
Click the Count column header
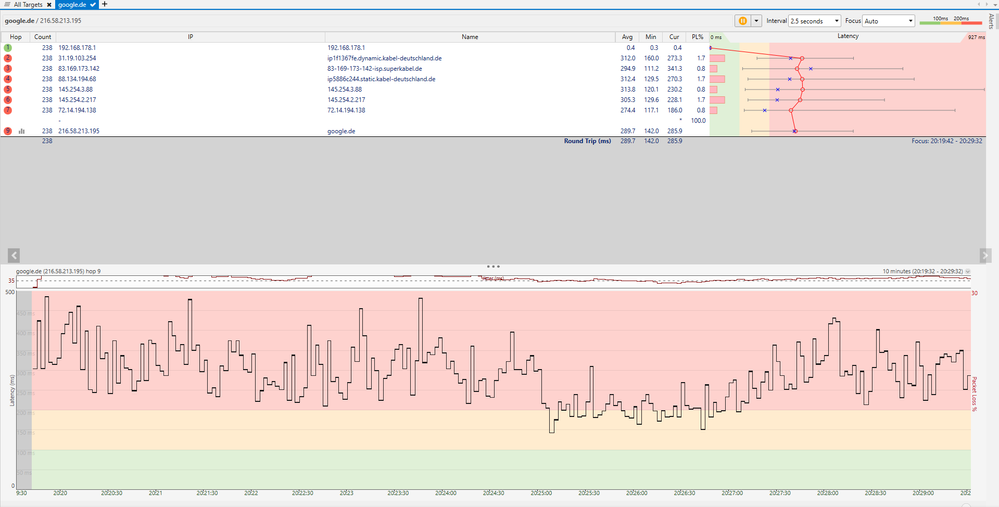click(43, 37)
